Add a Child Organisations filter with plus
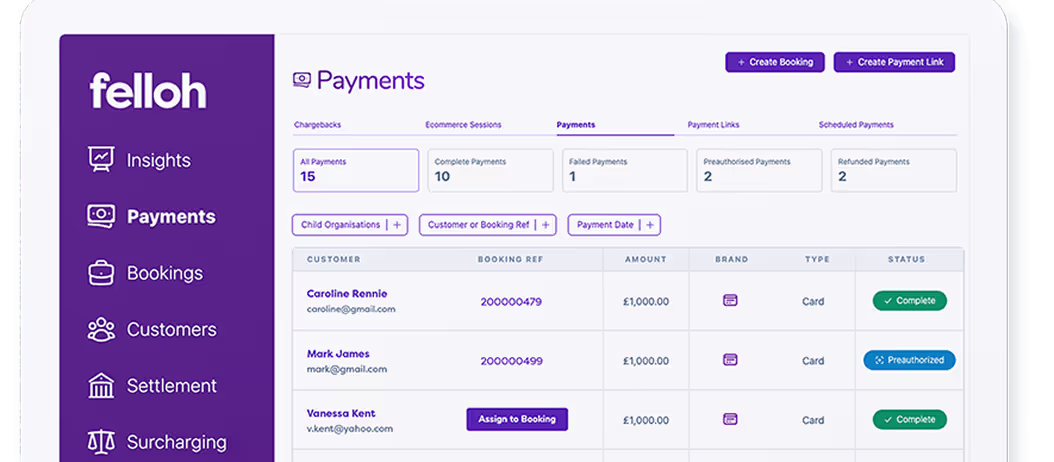Image resolution: width=1054 pixels, height=462 pixels. coord(397,225)
